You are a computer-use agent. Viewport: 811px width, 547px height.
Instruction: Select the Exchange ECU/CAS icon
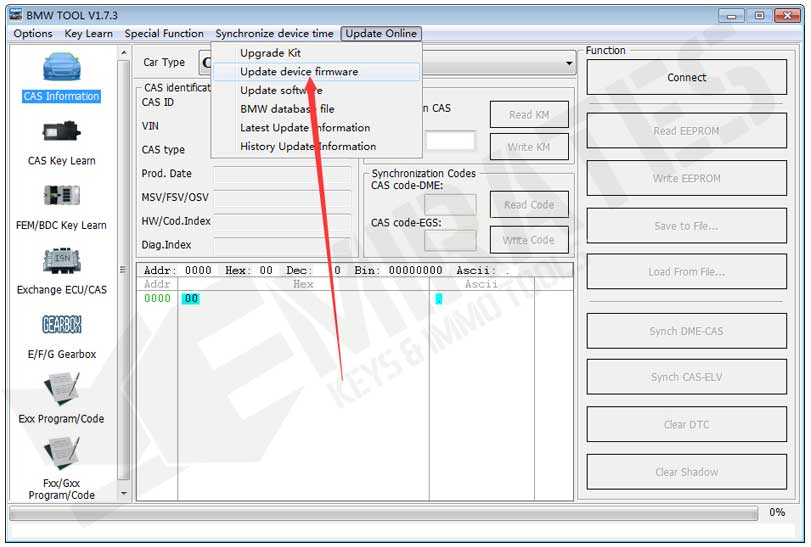point(62,261)
